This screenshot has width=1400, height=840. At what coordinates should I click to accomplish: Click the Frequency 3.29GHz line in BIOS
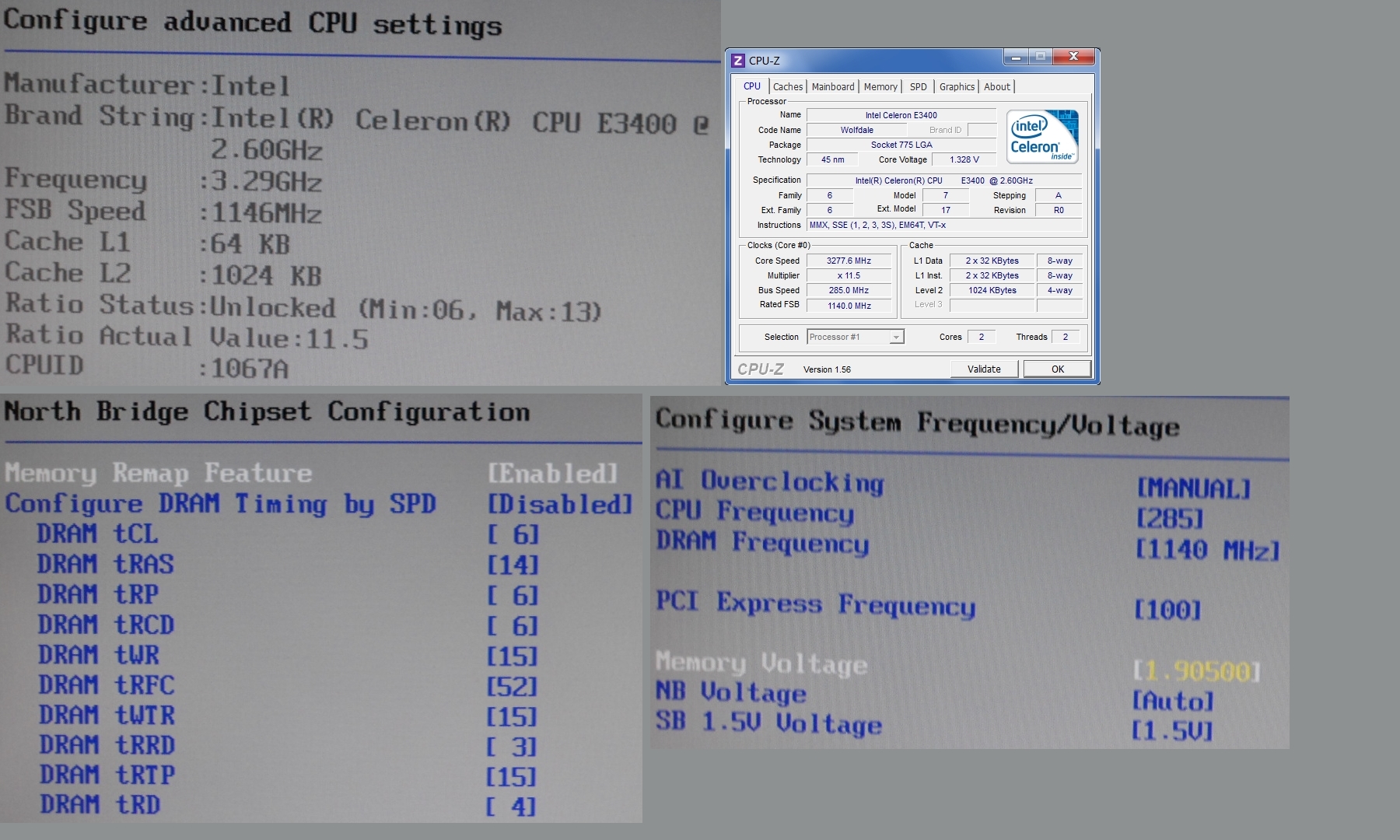(x=163, y=180)
